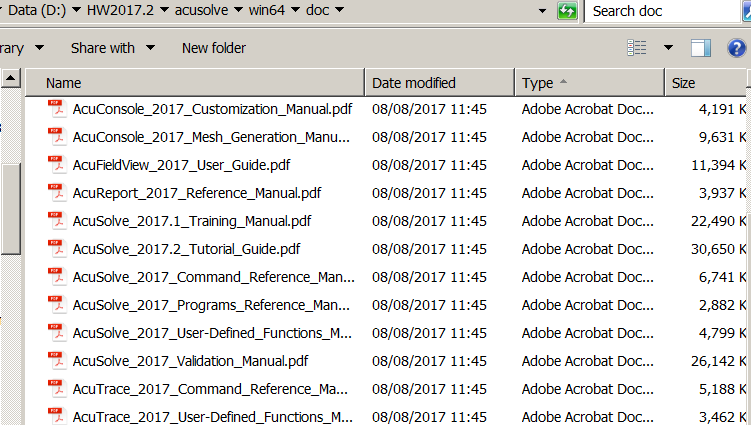Image resolution: width=751 pixels, height=425 pixels.
Task: Sort by the Date modified column header
Action: (x=440, y=83)
